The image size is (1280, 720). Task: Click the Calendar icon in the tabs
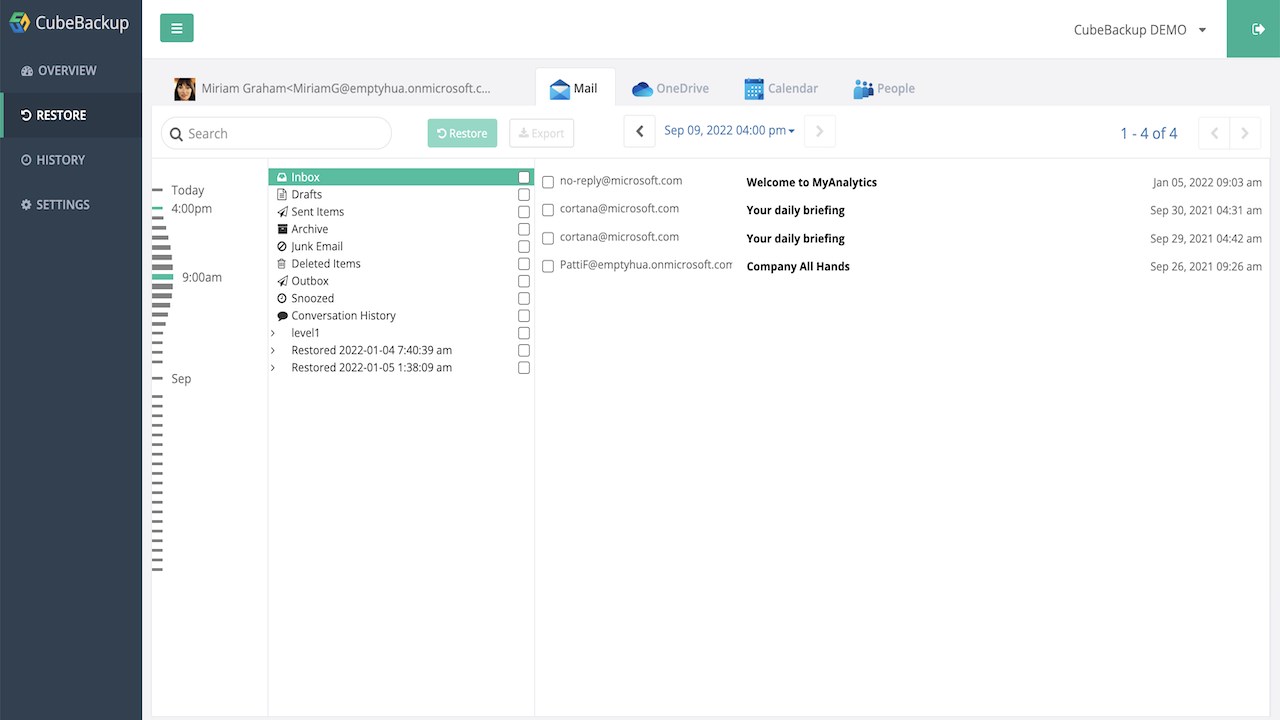pyautogui.click(x=754, y=89)
